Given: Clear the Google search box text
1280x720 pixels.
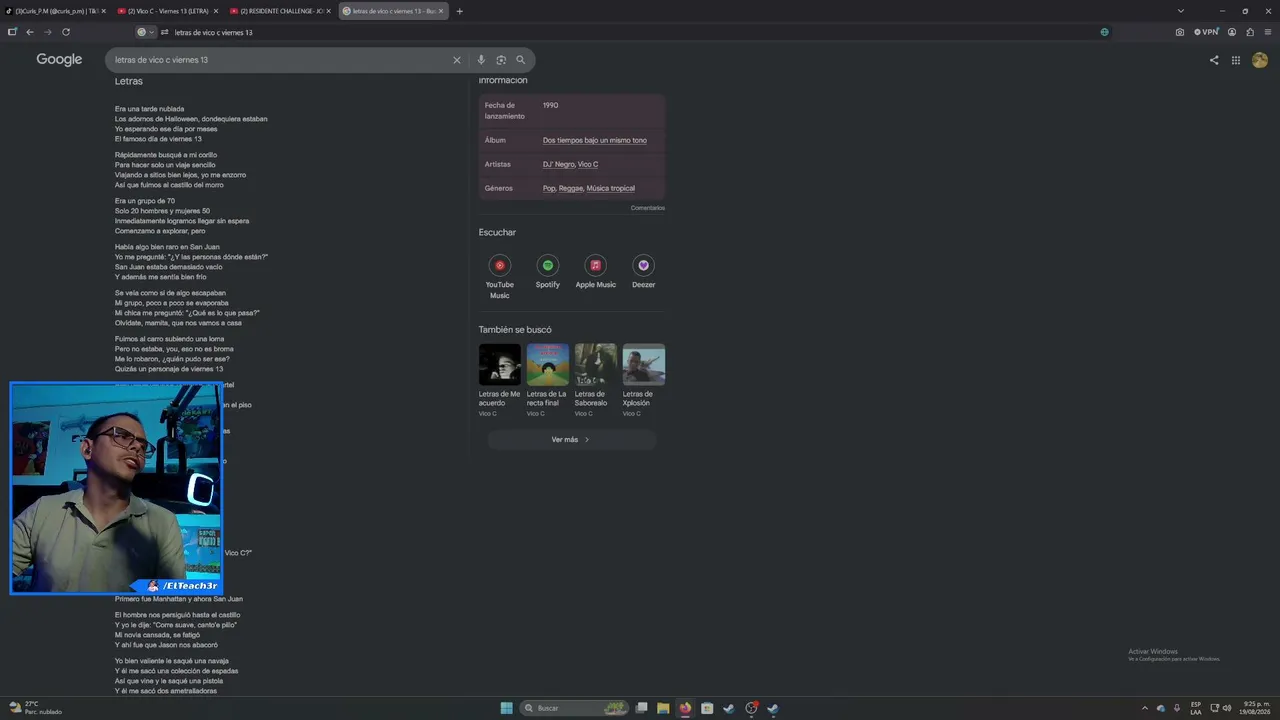Looking at the screenshot, I should [x=457, y=60].
